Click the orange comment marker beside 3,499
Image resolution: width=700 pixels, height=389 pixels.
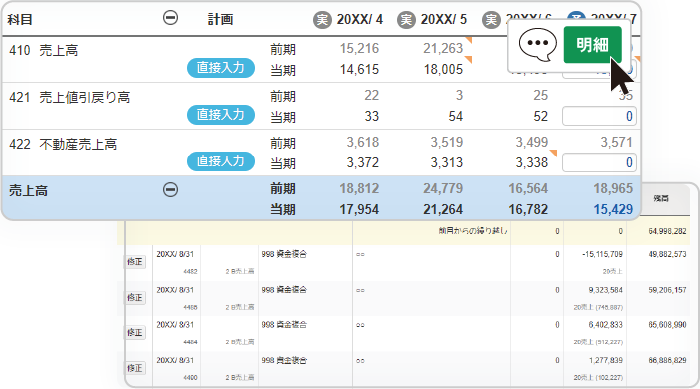click(554, 153)
